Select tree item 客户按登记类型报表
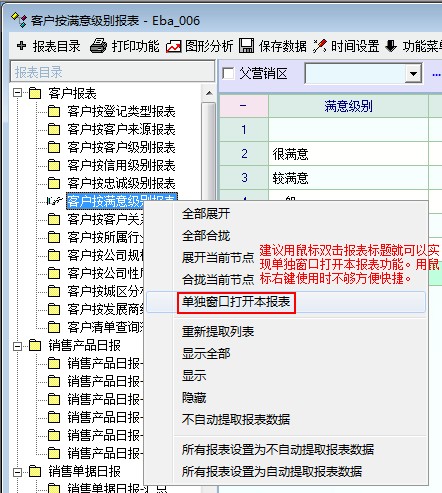Image resolution: width=442 pixels, height=493 pixels. pos(121,111)
